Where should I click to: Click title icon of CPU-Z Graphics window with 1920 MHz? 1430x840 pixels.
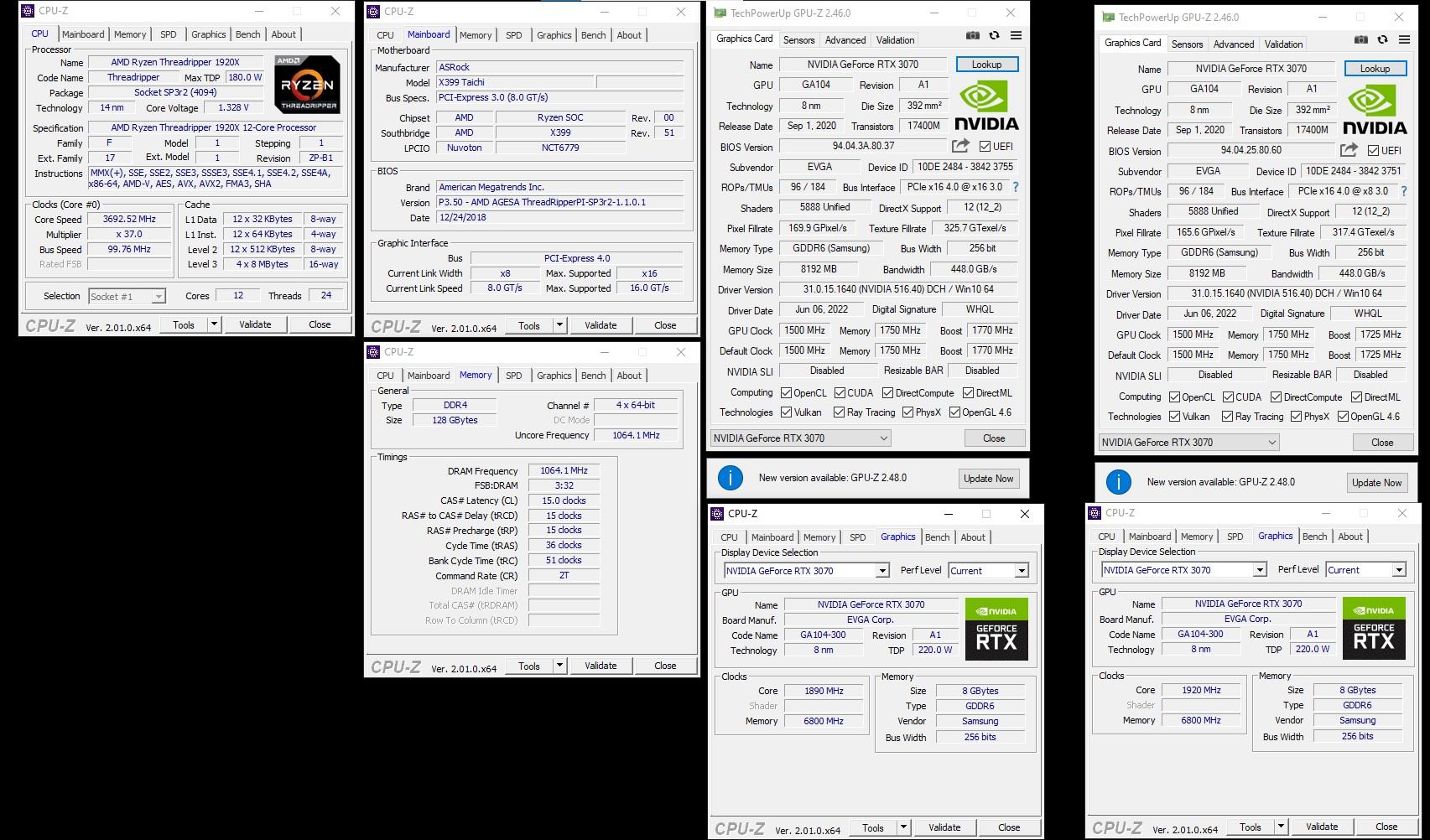pyautogui.click(x=1095, y=512)
